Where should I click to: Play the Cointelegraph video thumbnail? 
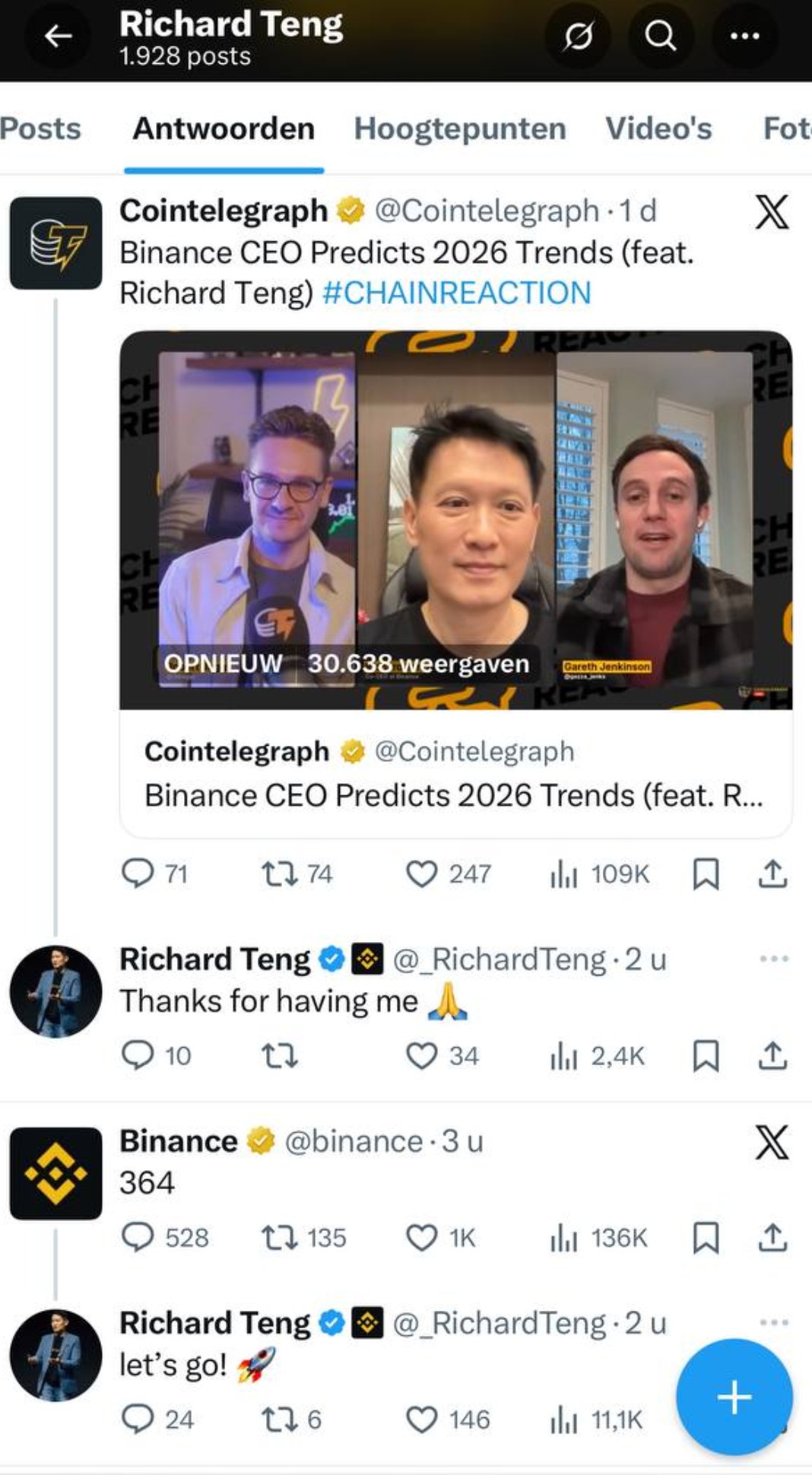click(x=455, y=519)
